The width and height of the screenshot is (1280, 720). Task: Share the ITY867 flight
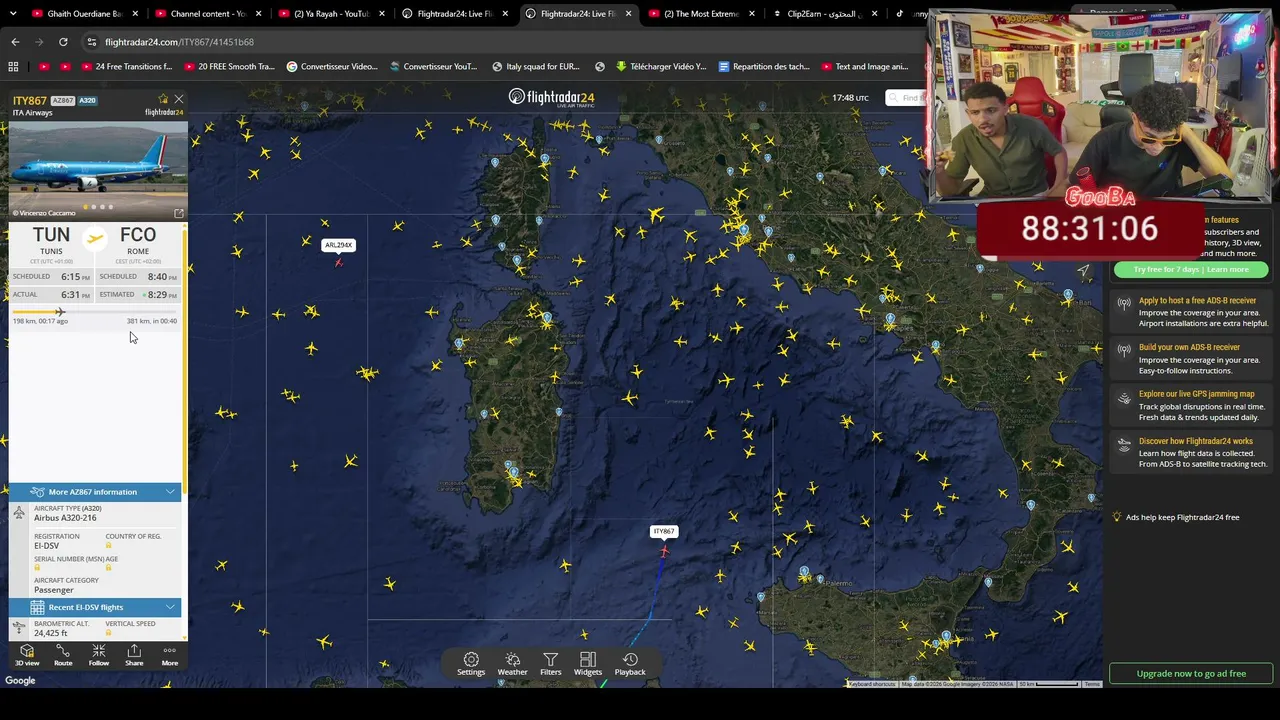point(134,656)
